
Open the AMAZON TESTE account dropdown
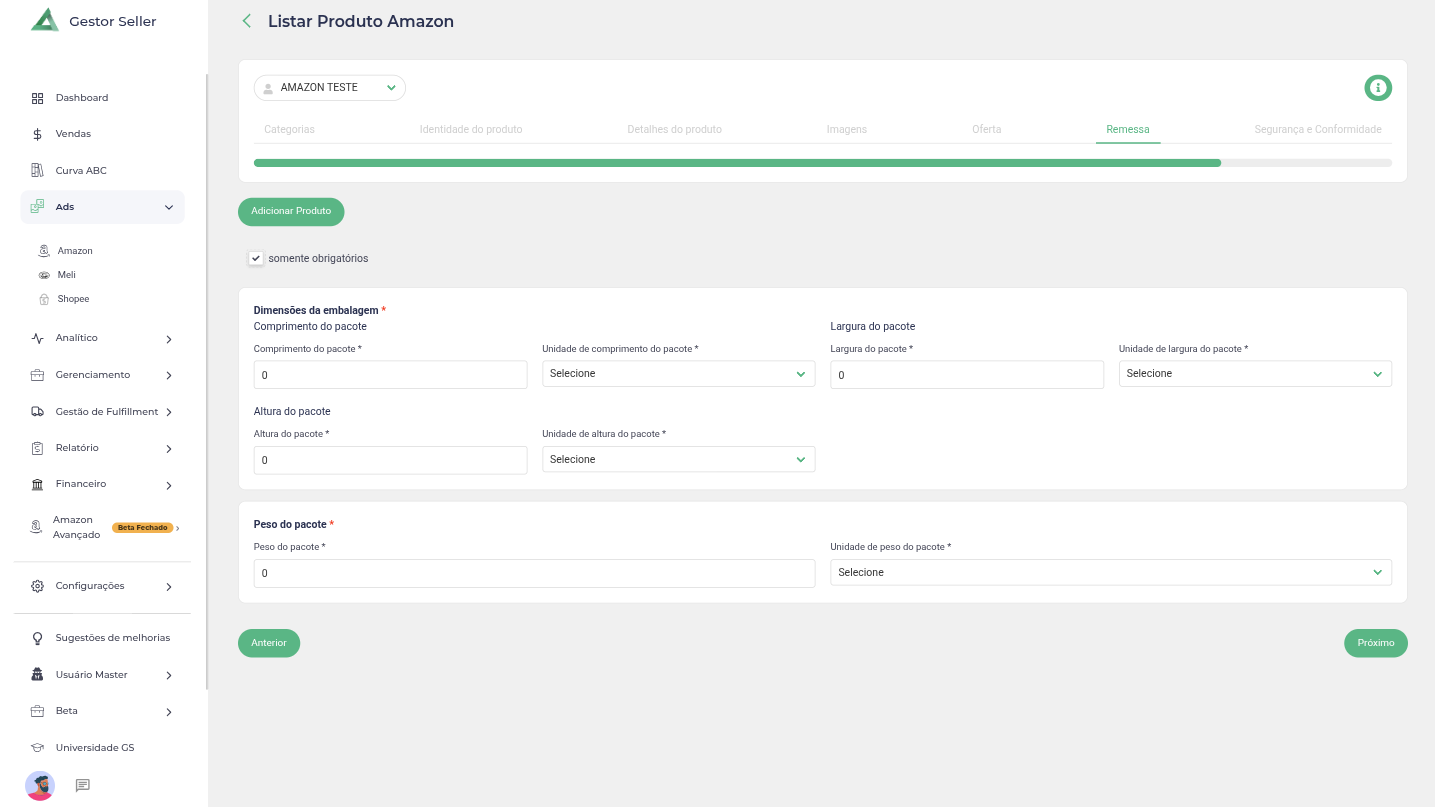(x=330, y=88)
